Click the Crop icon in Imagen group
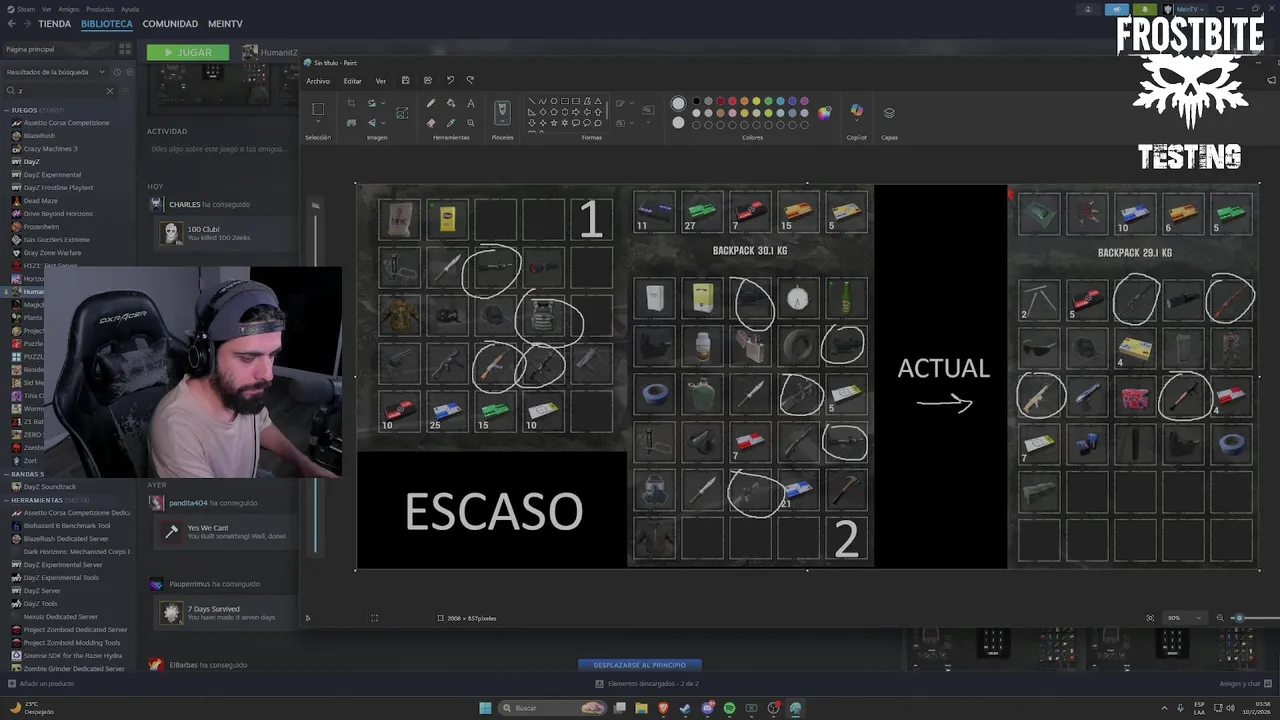This screenshot has height=720, width=1280. pos(351,103)
